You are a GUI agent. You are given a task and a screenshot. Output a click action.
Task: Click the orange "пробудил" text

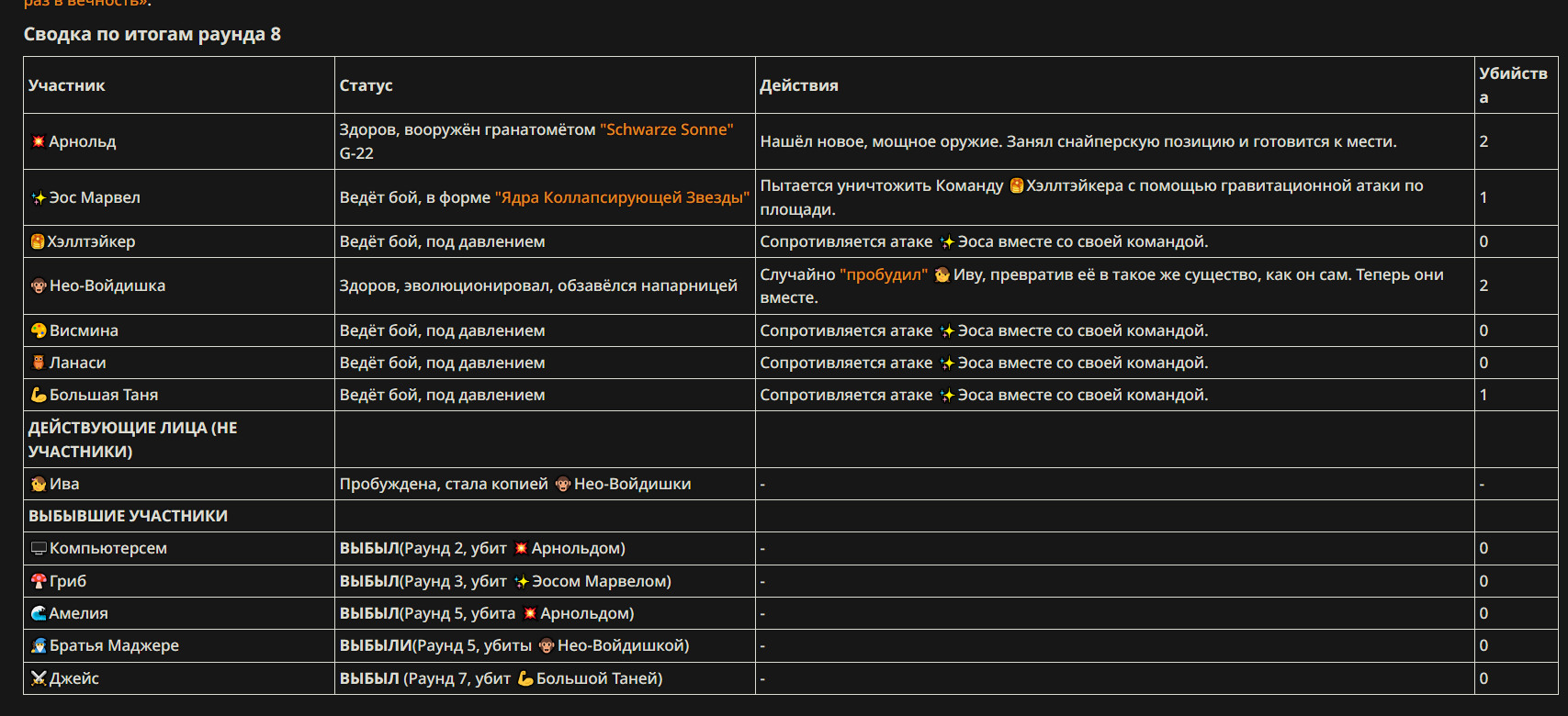884,274
